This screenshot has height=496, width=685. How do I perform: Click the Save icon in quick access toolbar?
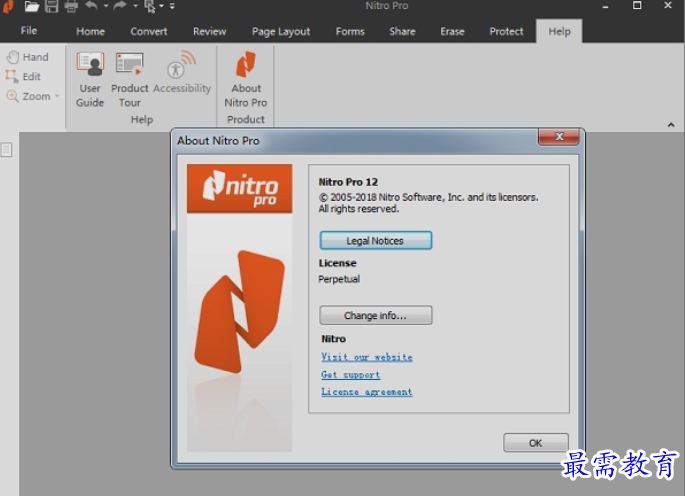[52, 6]
